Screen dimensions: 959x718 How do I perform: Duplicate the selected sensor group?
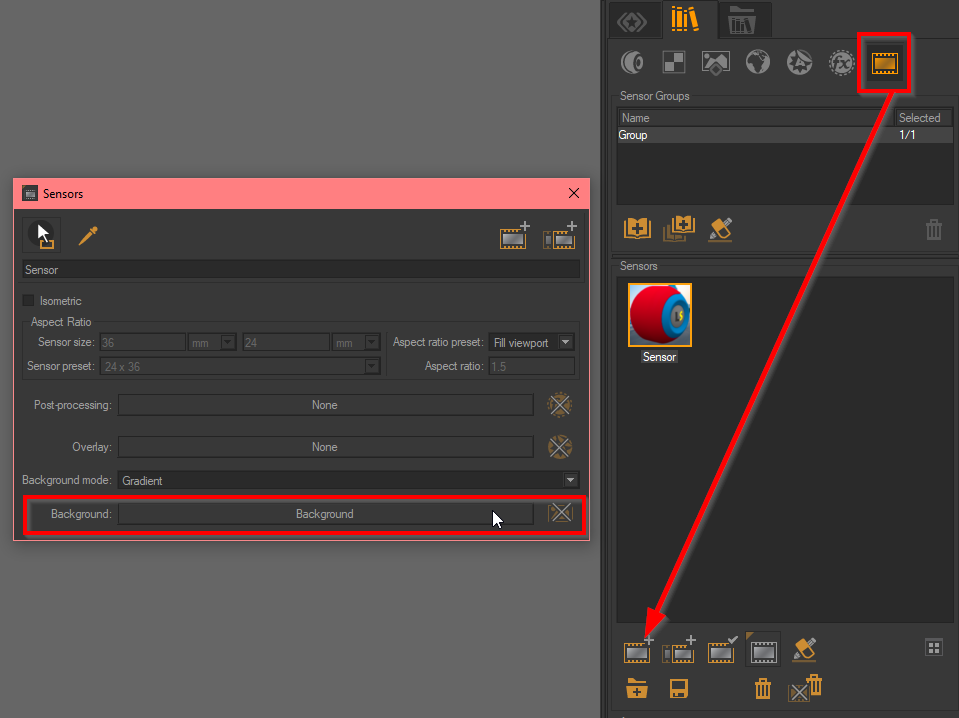[x=679, y=229]
